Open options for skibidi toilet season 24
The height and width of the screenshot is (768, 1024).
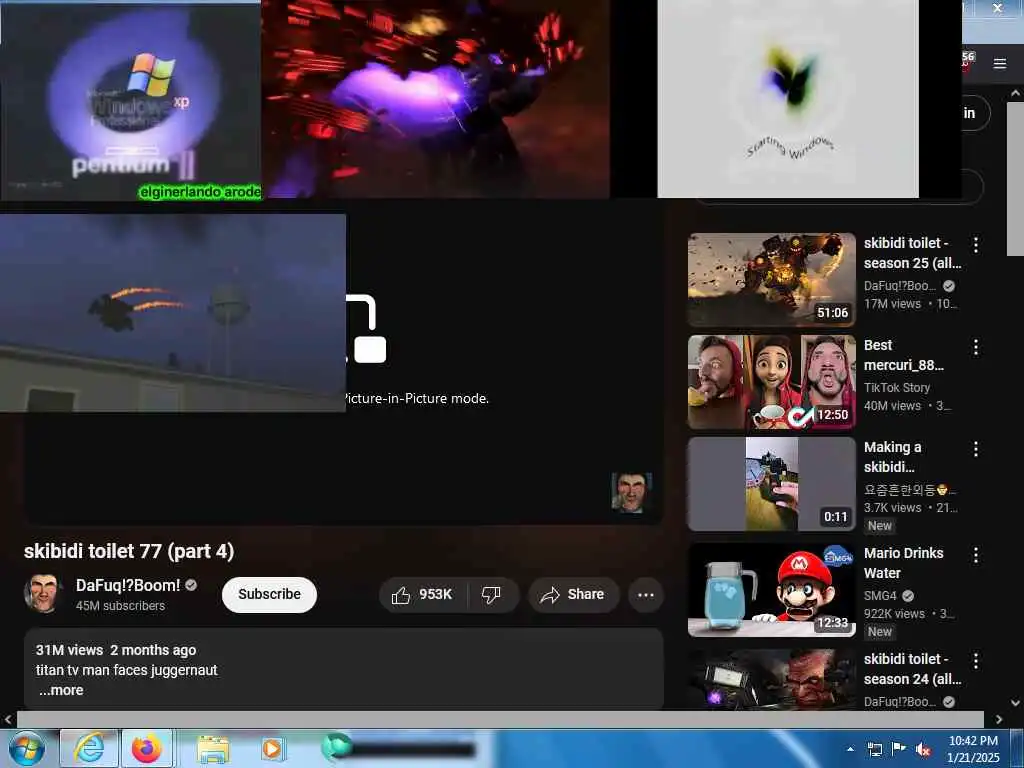click(x=976, y=661)
